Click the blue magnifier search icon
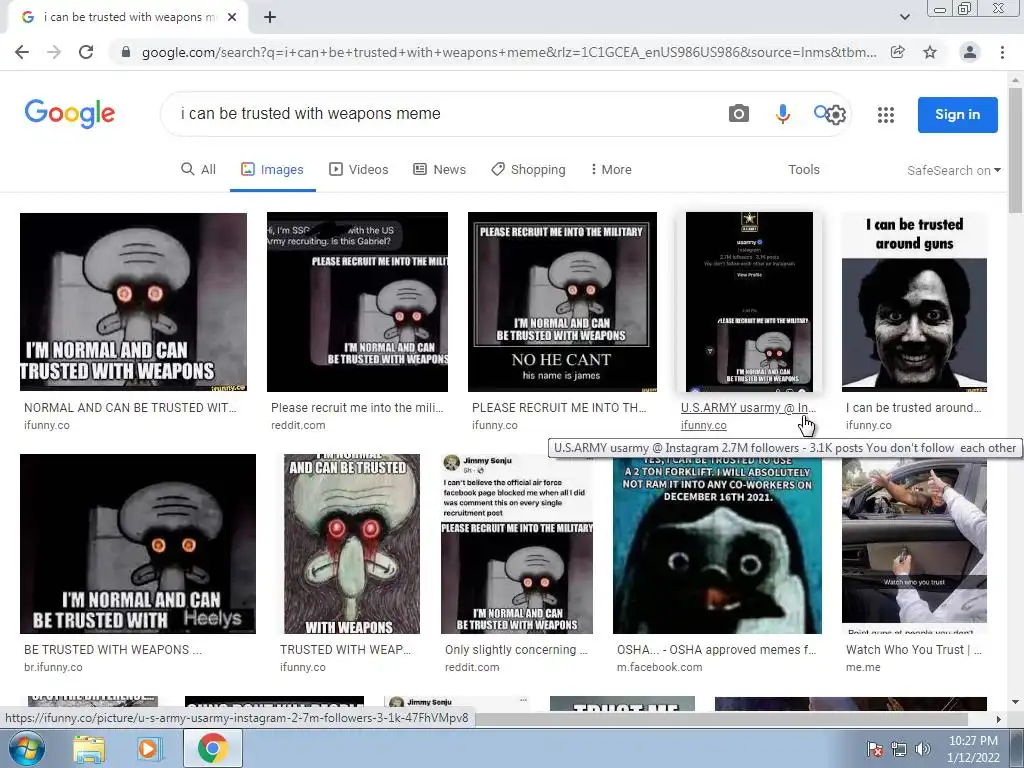The height and width of the screenshot is (768, 1024). (821, 112)
